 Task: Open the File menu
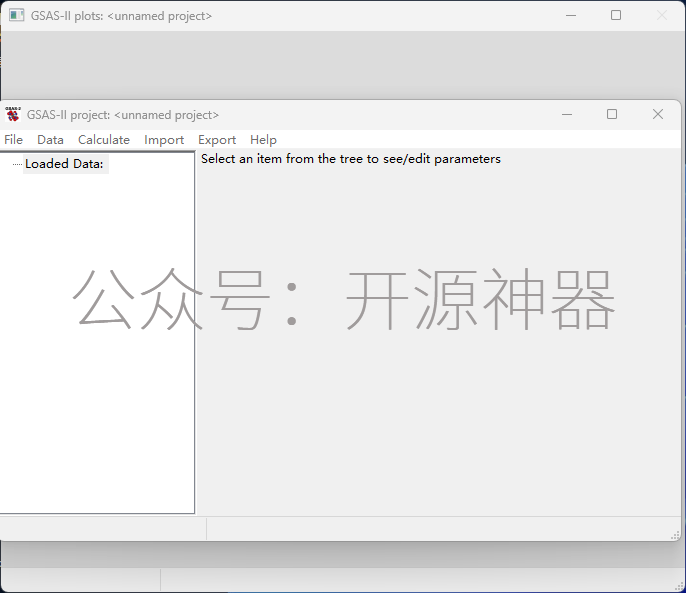pyautogui.click(x=13, y=140)
